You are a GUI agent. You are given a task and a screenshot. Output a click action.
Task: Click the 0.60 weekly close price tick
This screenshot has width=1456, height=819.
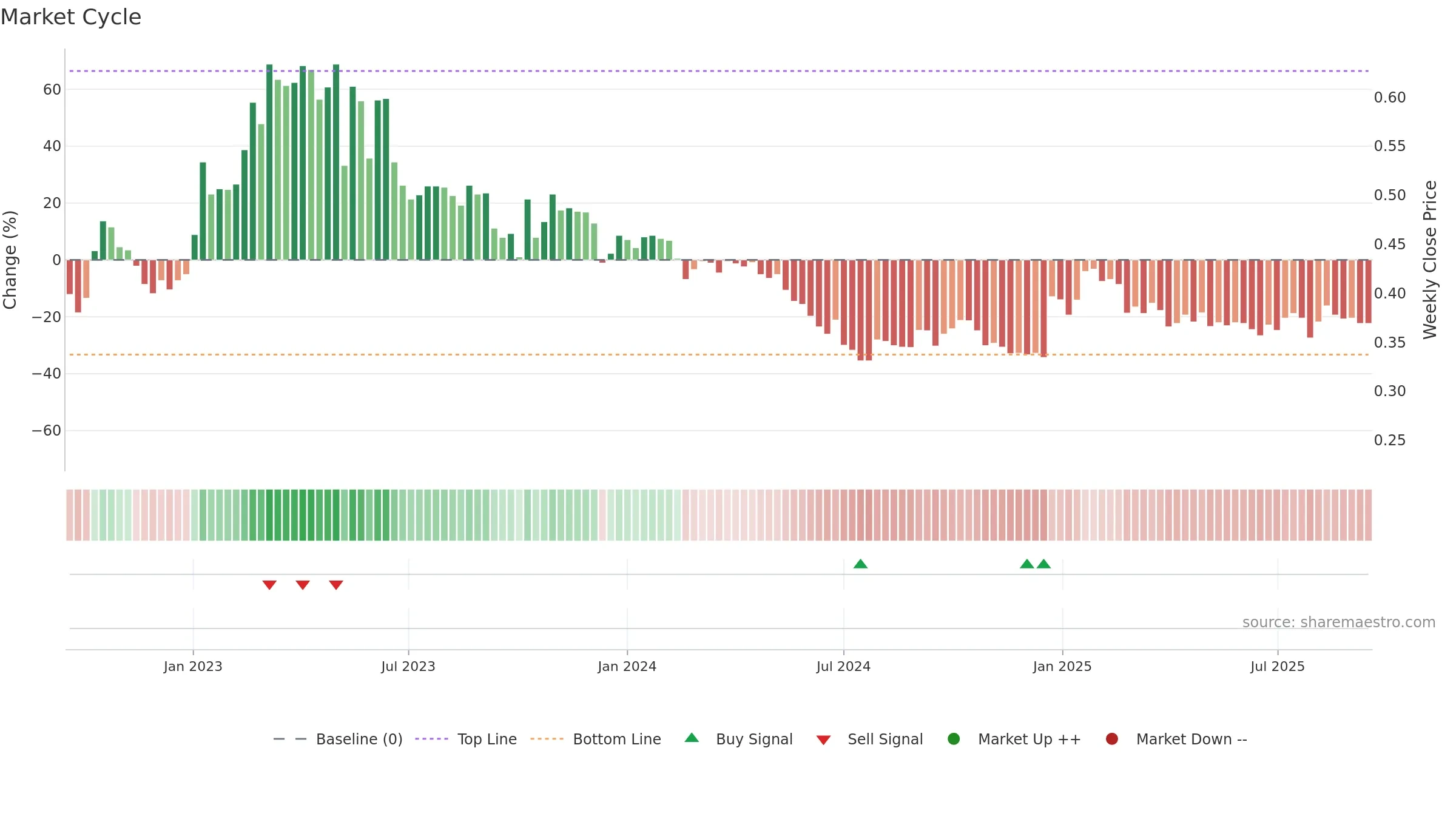[x=1390, y=97]
